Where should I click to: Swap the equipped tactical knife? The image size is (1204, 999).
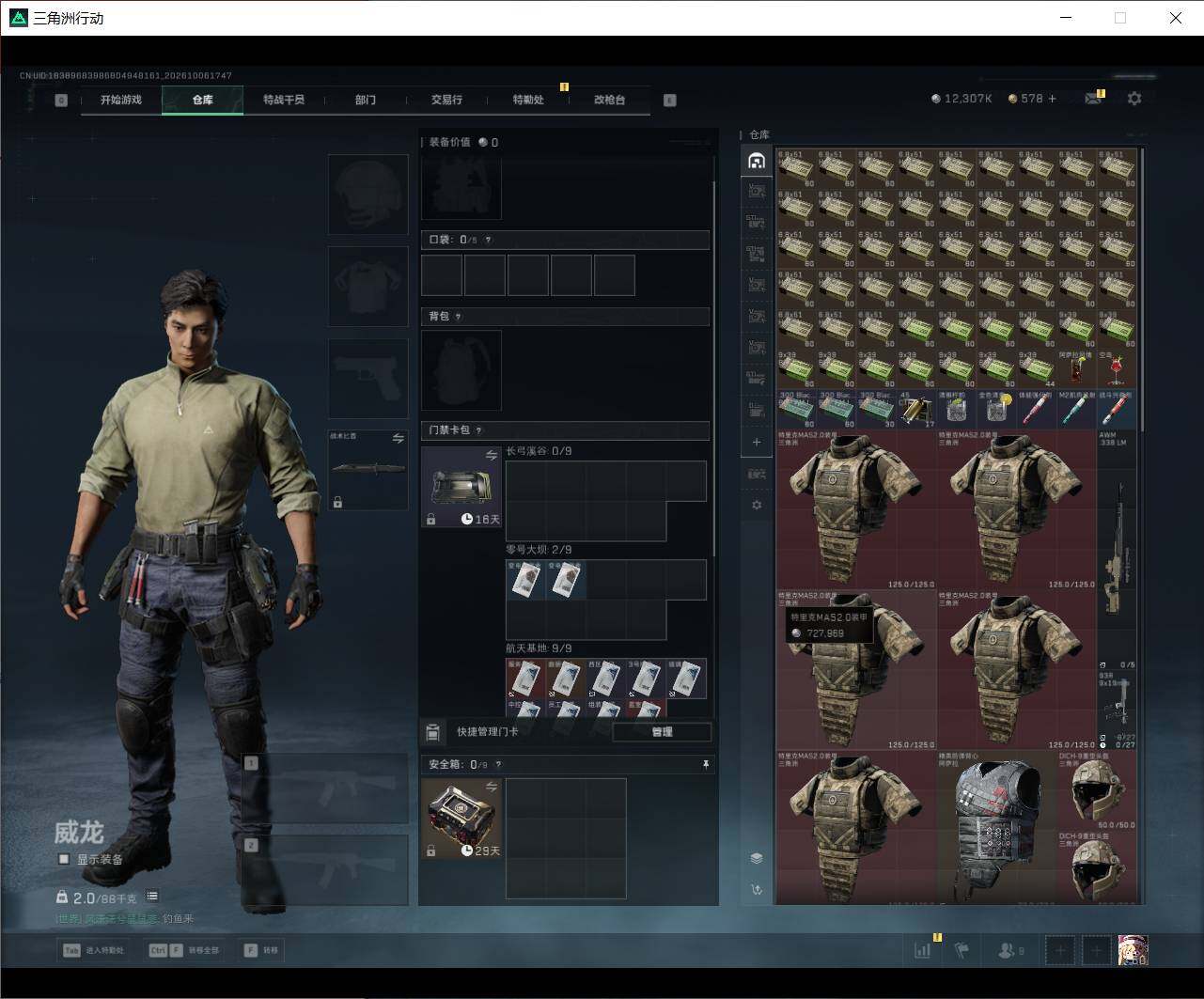pos(398,438)
